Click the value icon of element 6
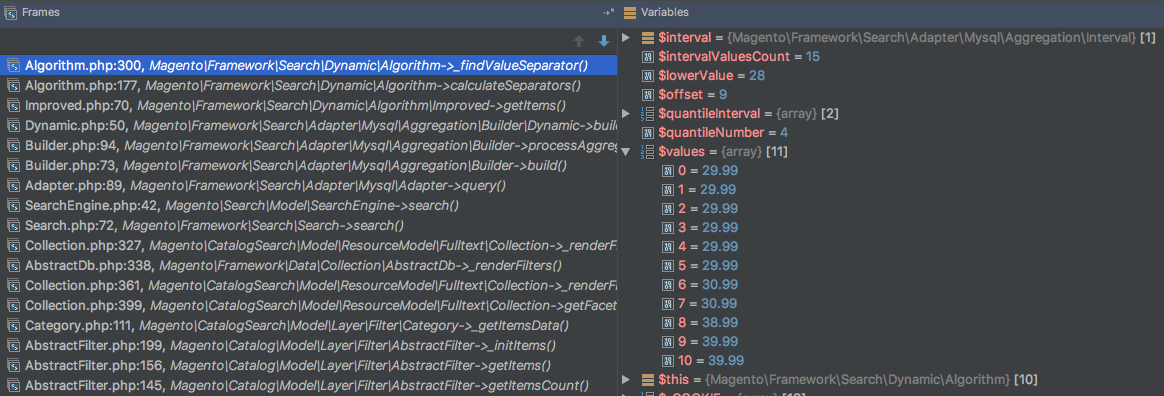This screenshot has height=396, width=1164. tap(667, 285)
